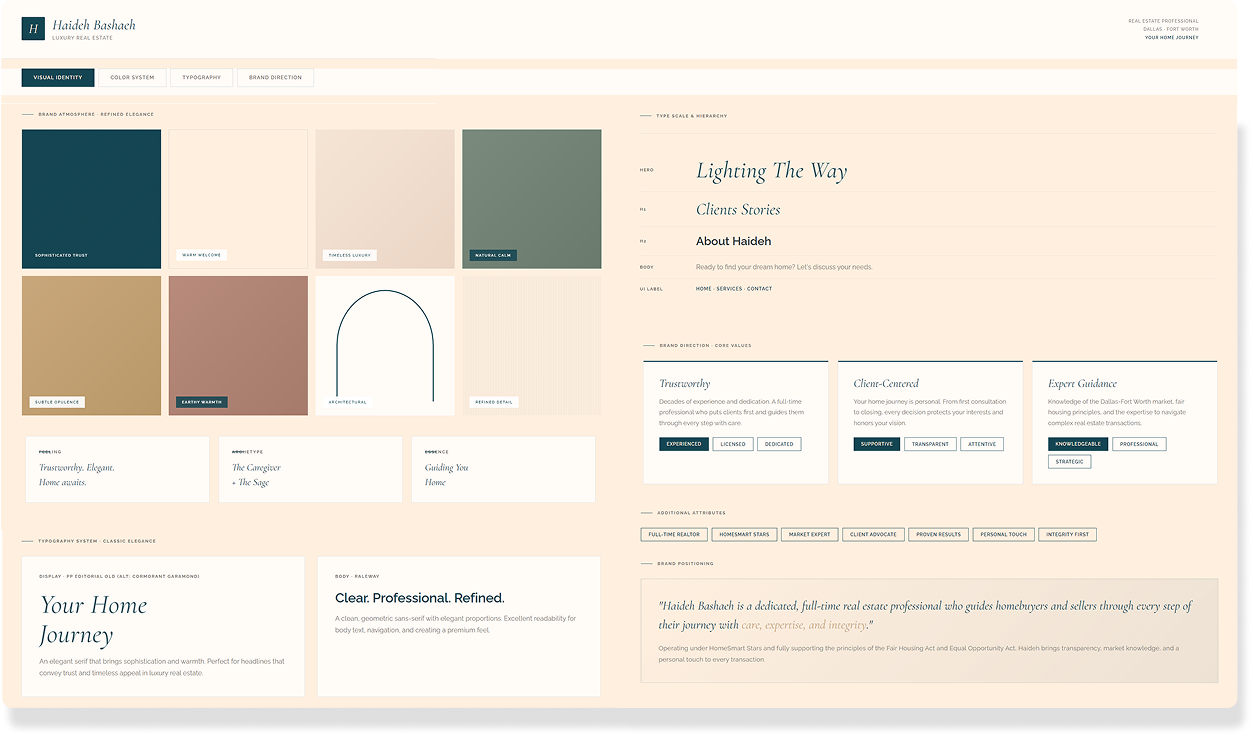Click the Market Expert attribute tag
The image size is (1253, 737).
click(x=809, y=534)
